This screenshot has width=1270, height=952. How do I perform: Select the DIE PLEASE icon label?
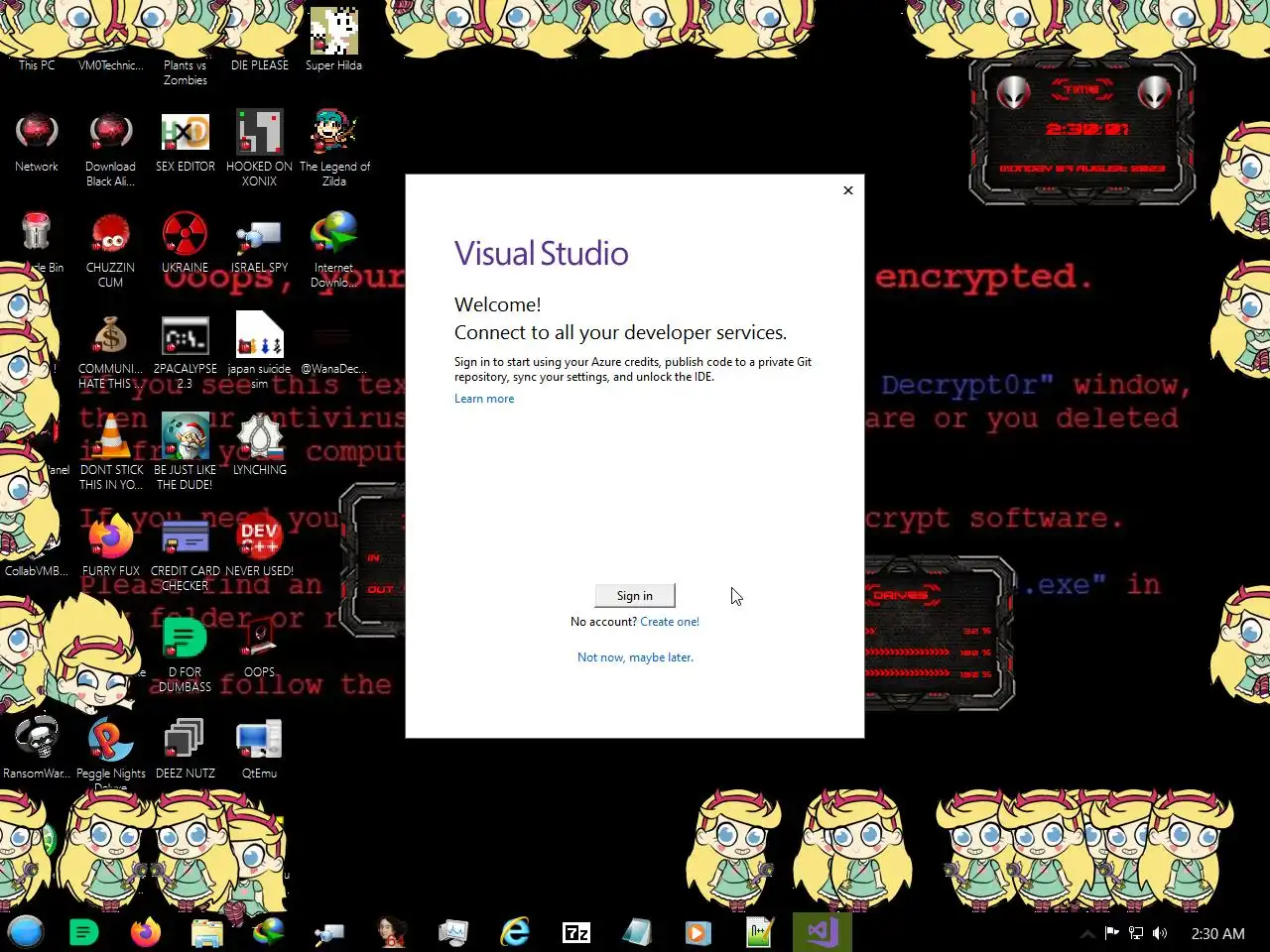pos(259,65)
